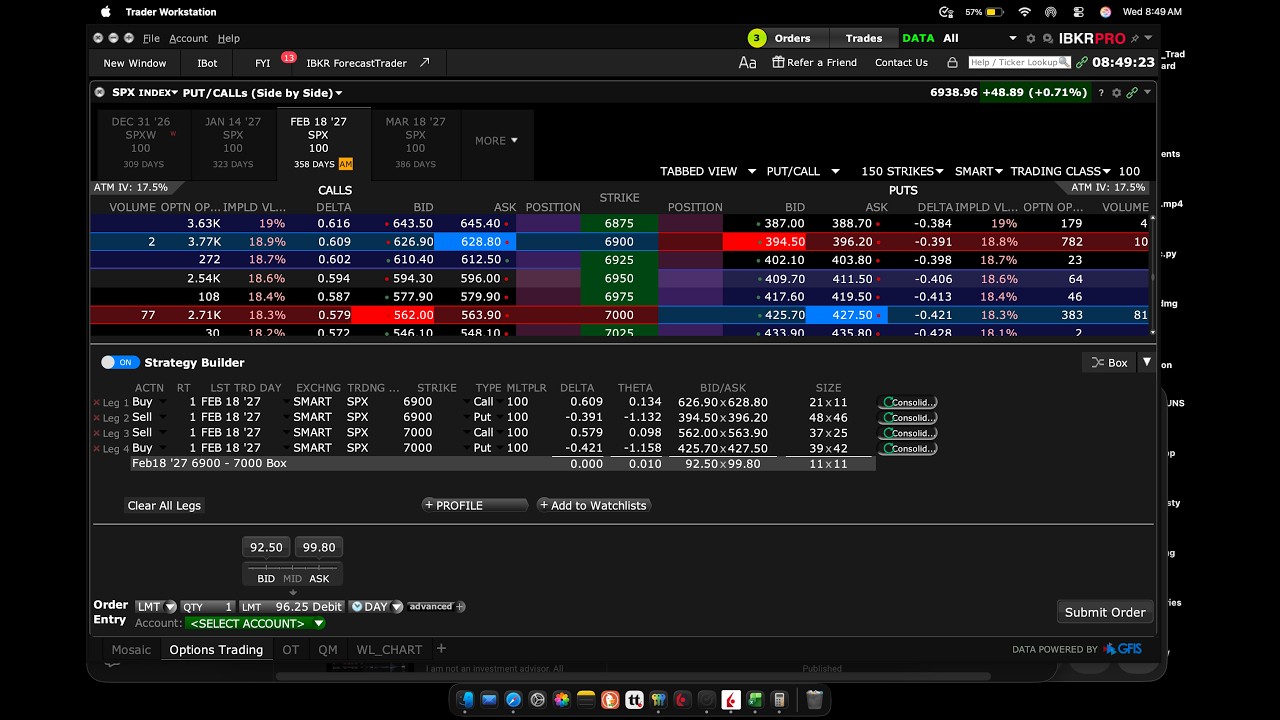Open the Account menu
Image resolution: width=1280 pixels, height=720 pixels.
pyautogui.click(x=188, y=38)
